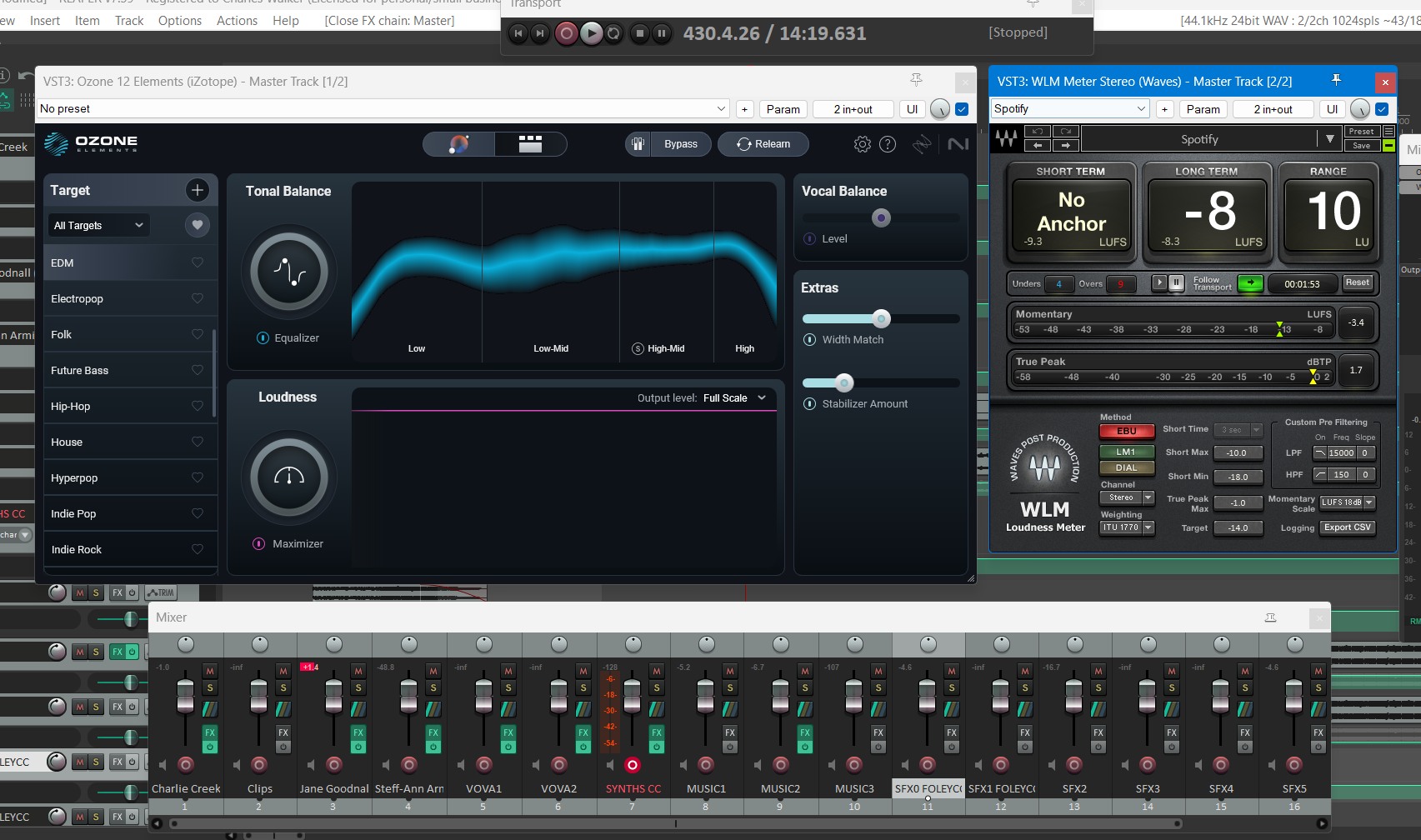Click the FX icon on the Charlie Creek channel
Screen dimensions: 1421x840
[210, 733]
